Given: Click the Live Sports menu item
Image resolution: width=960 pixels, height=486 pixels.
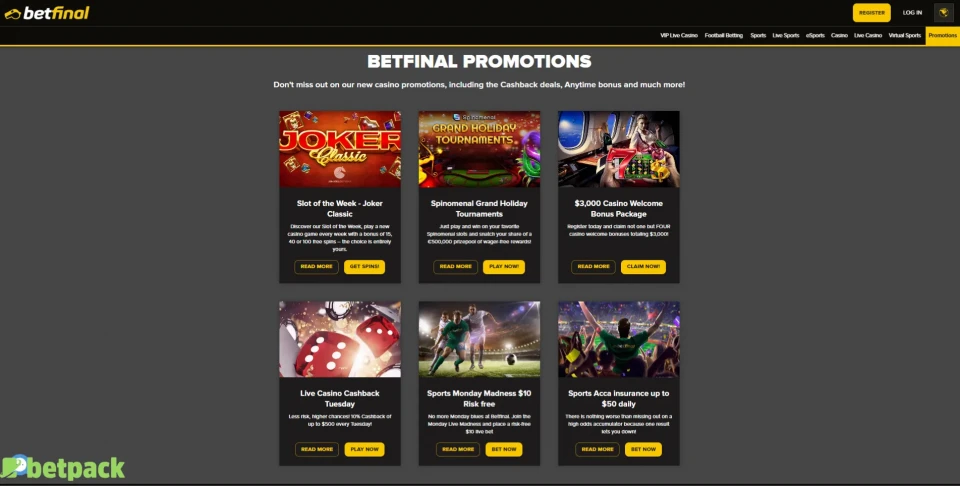Looking at the screenshot, I should point(786,36).
